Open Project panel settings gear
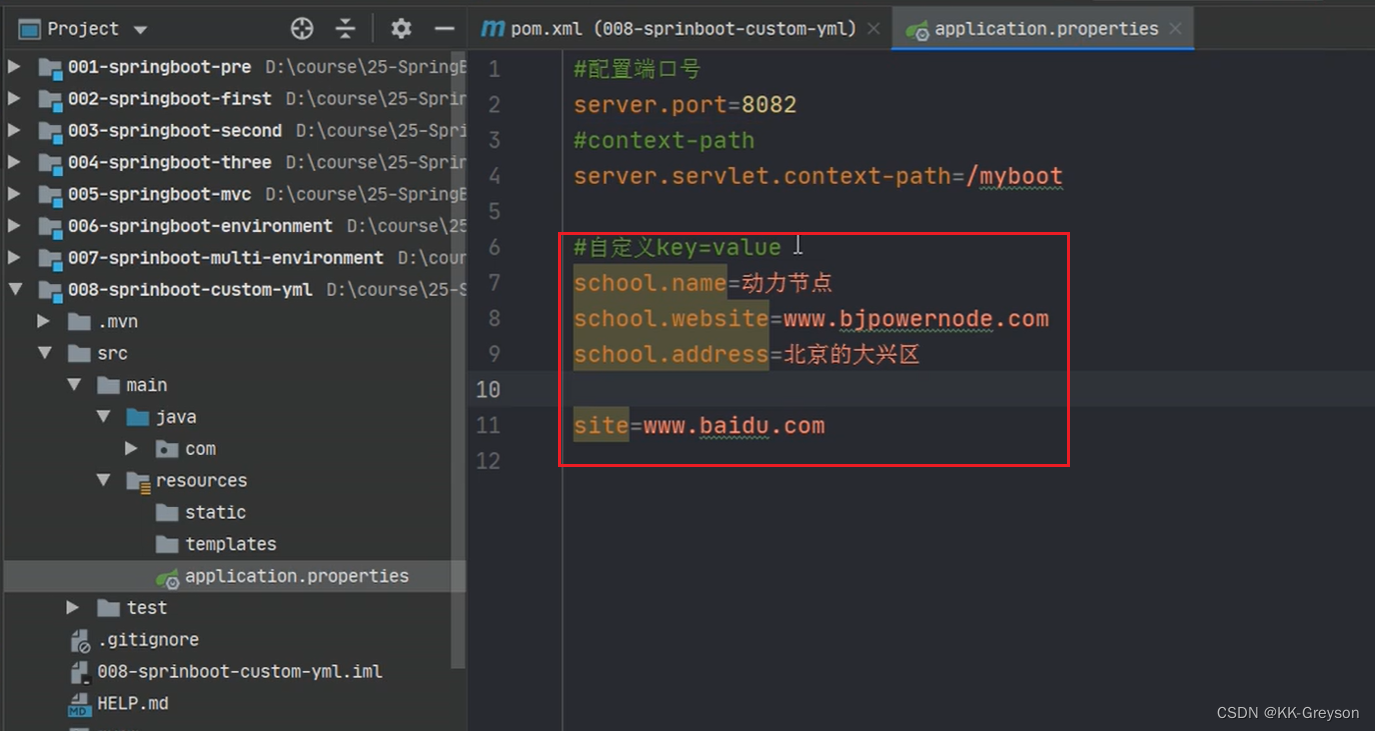Screen dimensions: 1375x731 click(401, 28)
